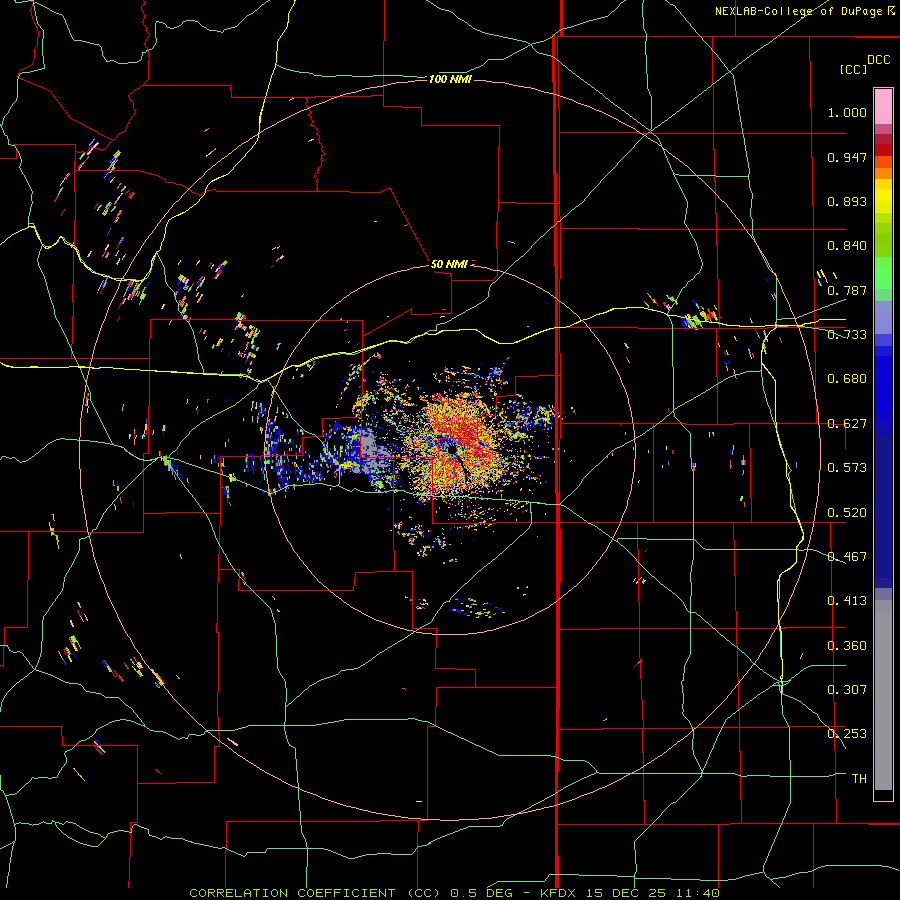The image size is (900, 900).
Task: Click the bright green segment of the color bar
Action: click(883, 273)
